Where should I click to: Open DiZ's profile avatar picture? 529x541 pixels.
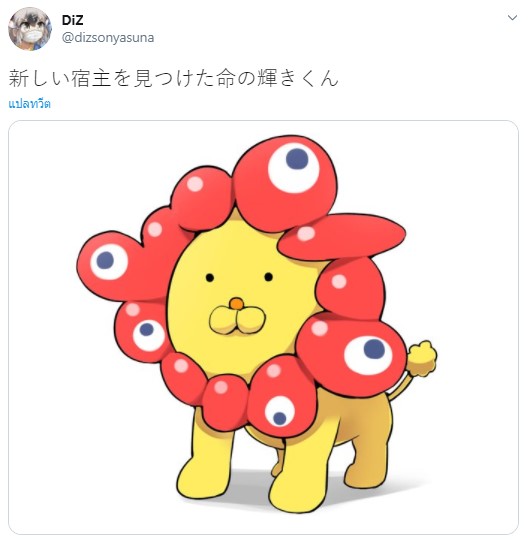30,29
